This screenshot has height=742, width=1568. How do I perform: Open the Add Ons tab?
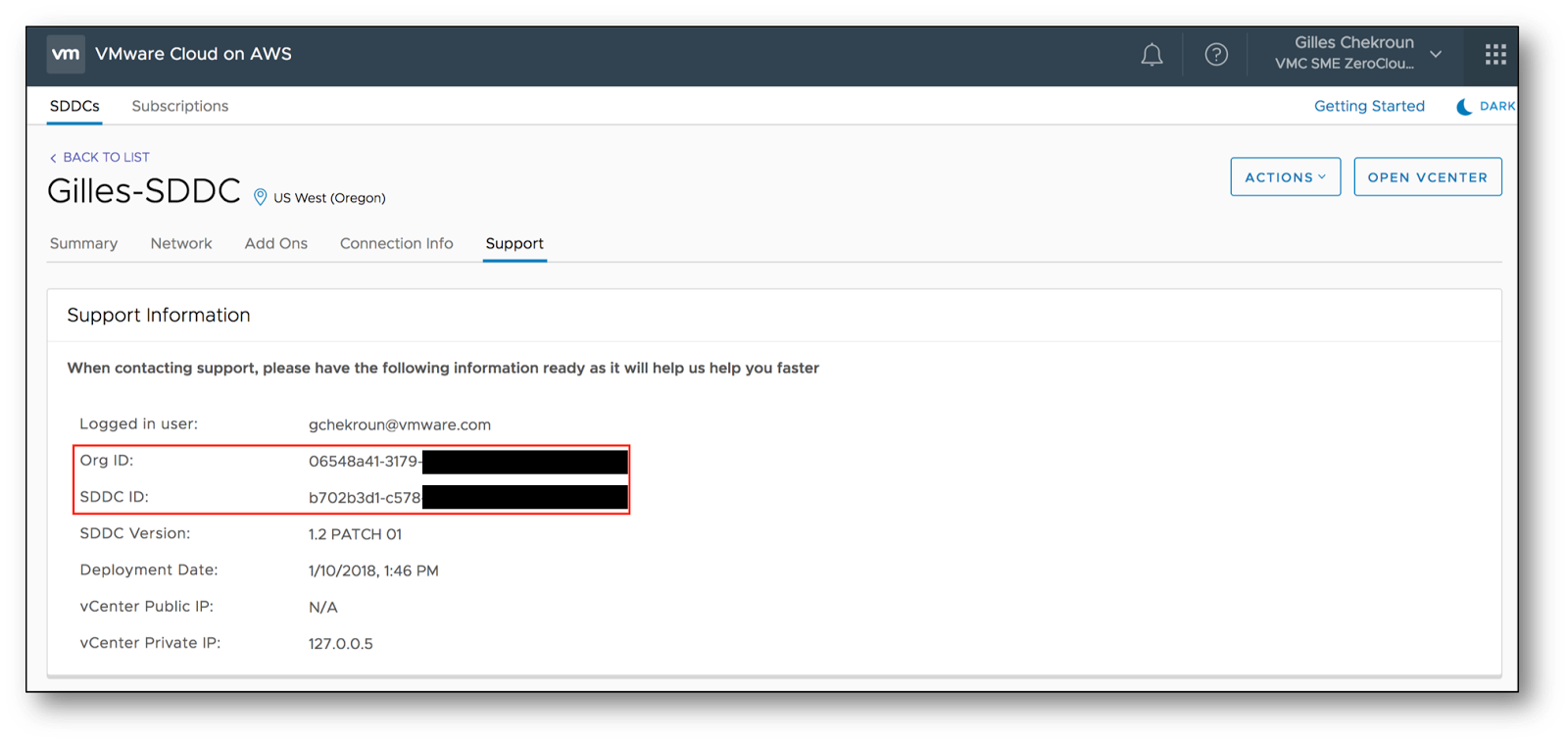(276, 243)
